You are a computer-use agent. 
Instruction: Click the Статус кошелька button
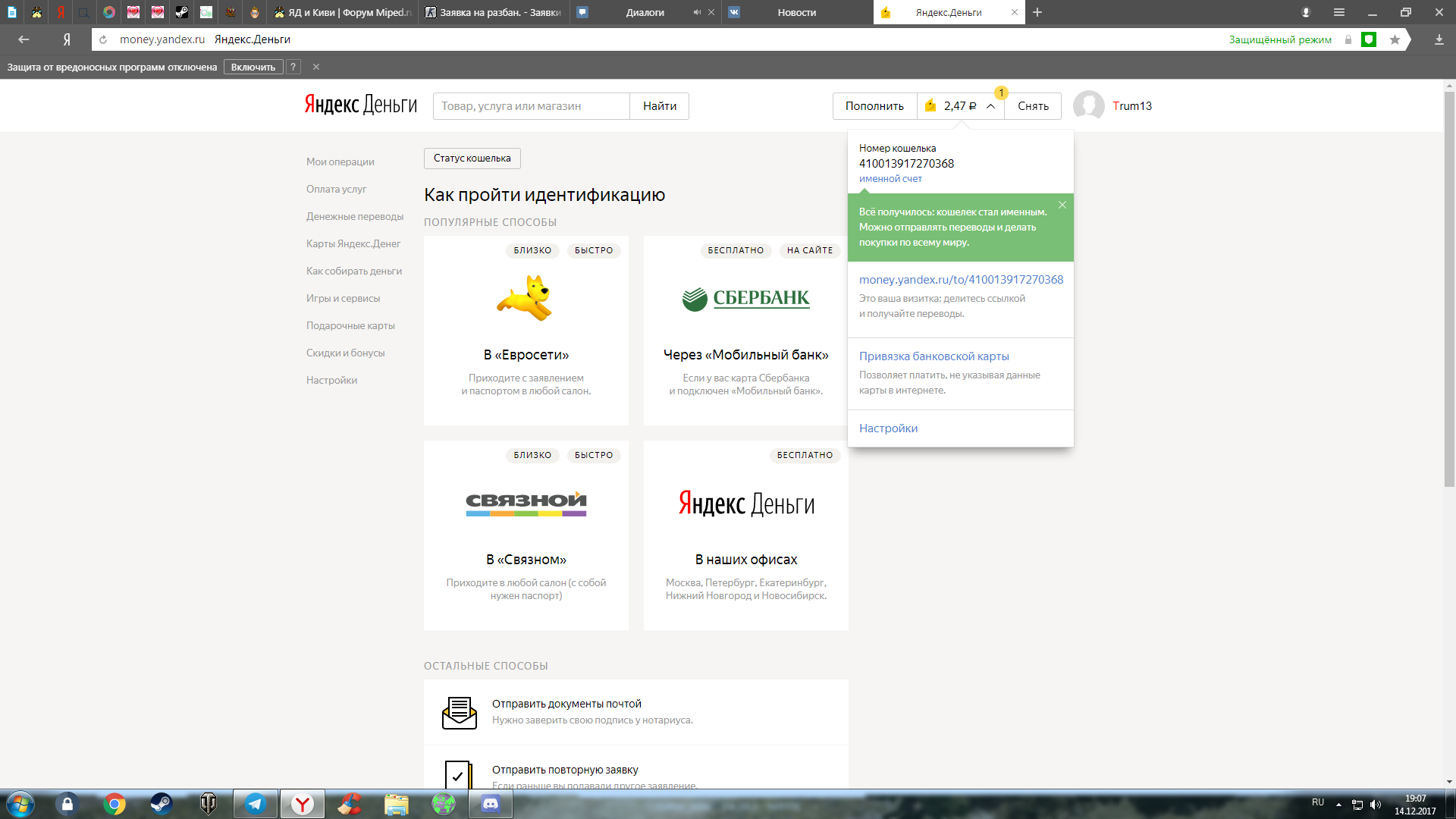coord(472,158)
